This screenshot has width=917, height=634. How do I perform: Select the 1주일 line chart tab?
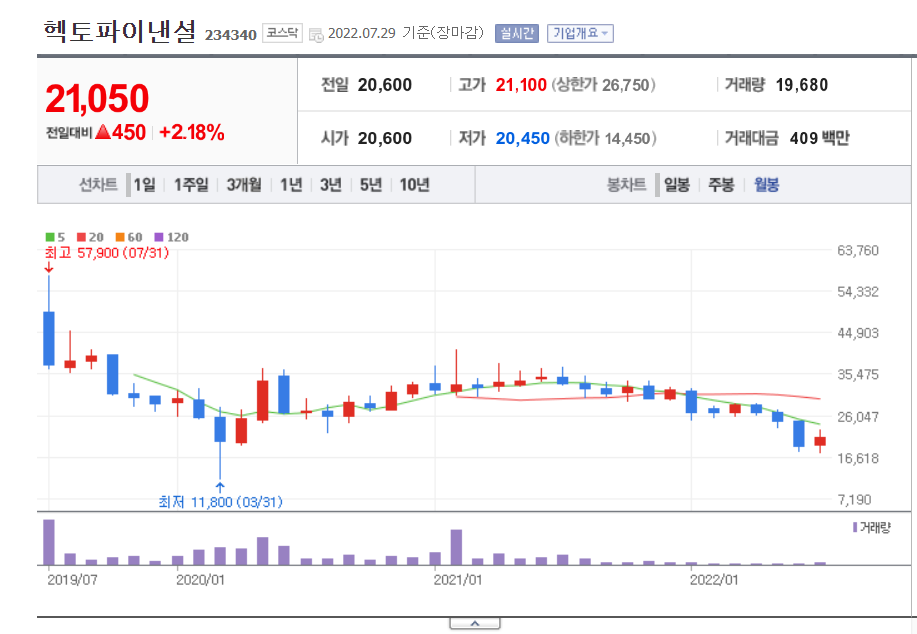pyautogui.click(x=191, y=185)
